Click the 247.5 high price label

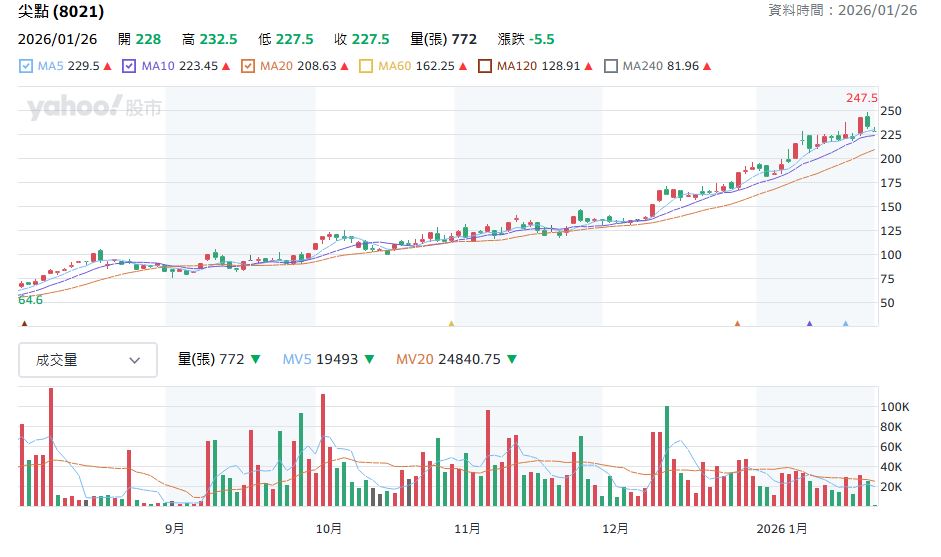click(x=860, y=98)
